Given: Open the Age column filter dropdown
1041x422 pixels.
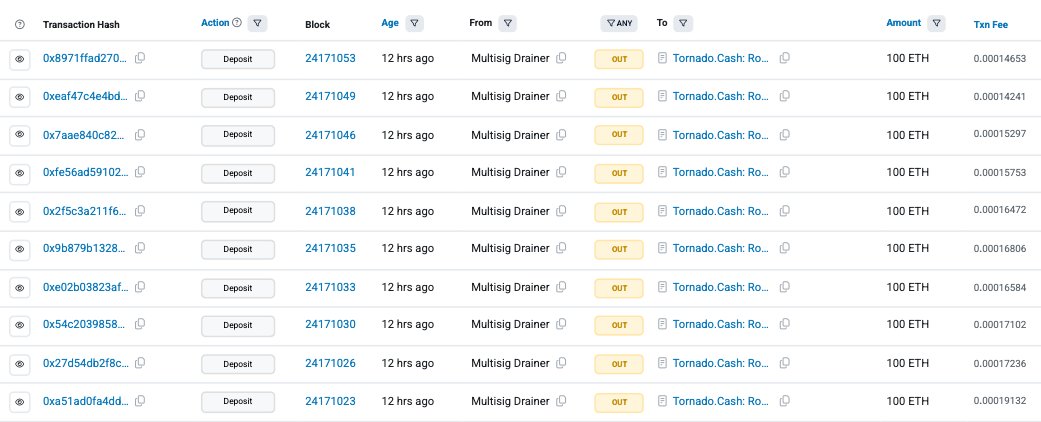Looking at the screenshot, I should click(x=415, y=22).
